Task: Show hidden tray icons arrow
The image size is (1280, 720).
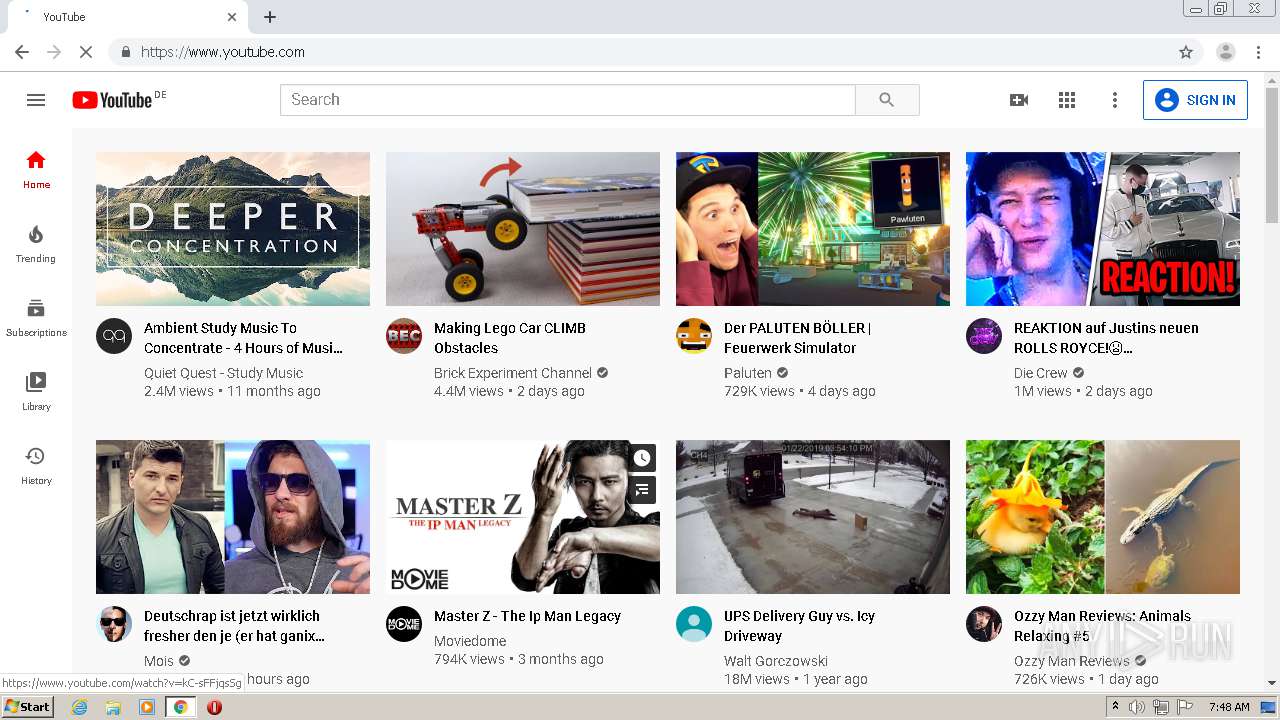Action: pos(1116,707)
